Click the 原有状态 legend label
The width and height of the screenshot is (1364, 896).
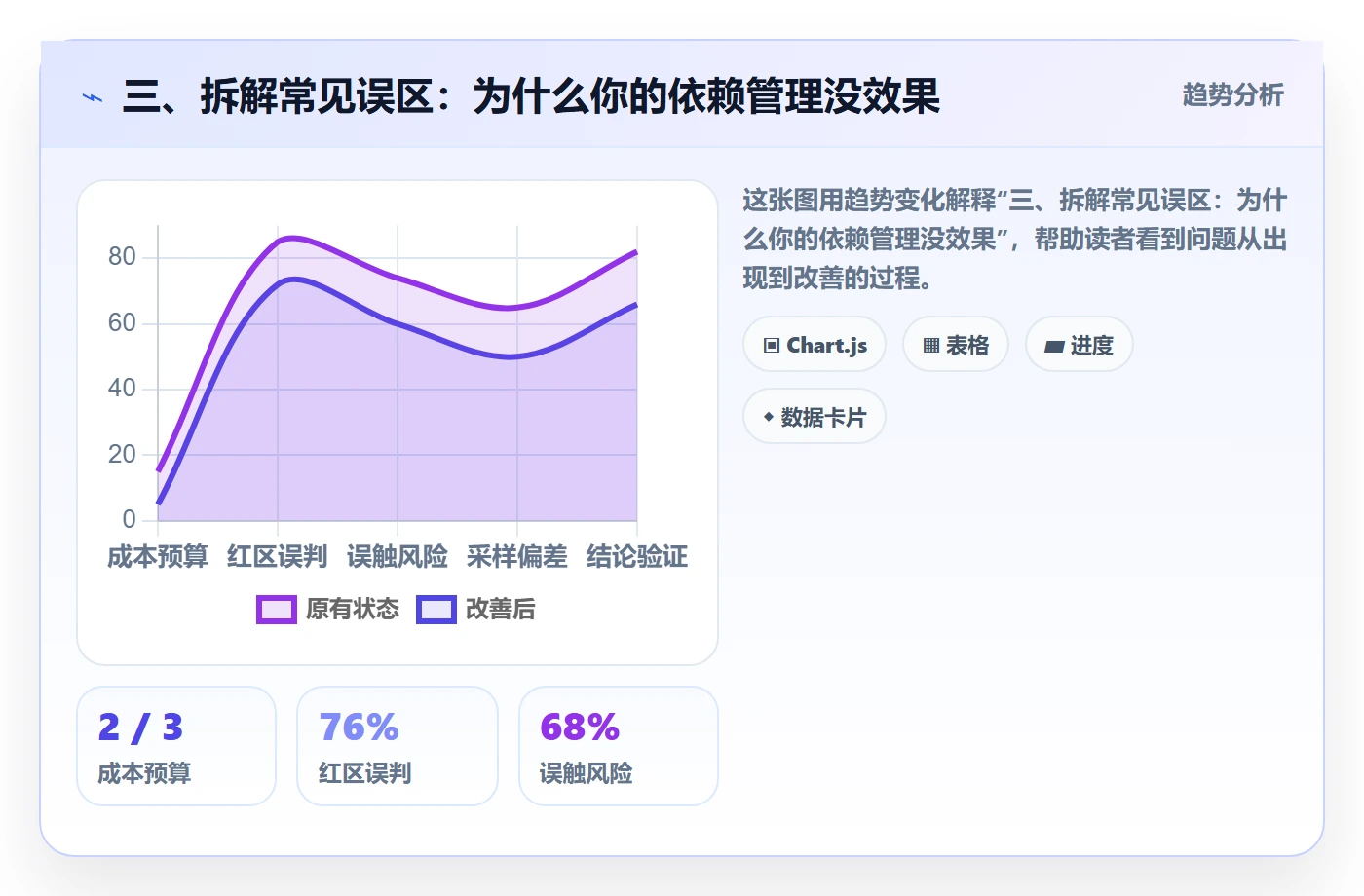353,610
